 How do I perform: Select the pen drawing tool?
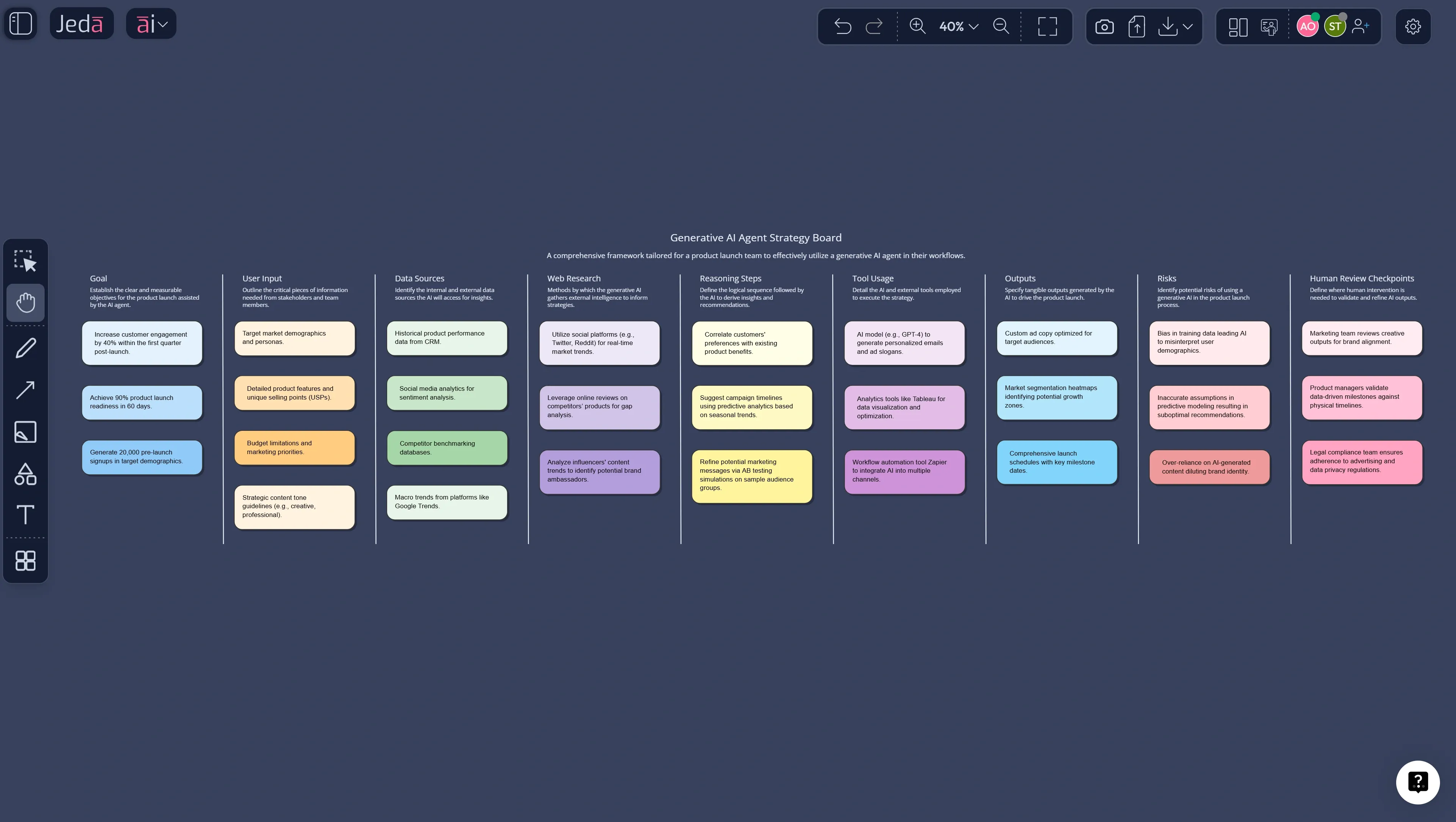coord(25,347)
